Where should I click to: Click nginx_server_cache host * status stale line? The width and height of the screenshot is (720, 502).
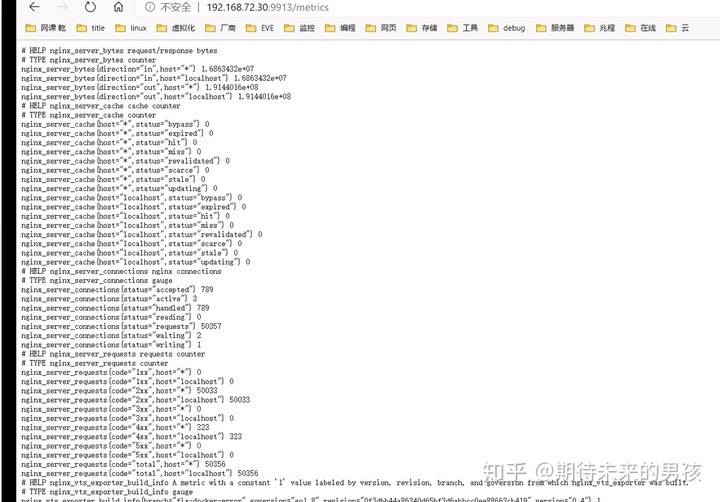(x=113, y=179)
